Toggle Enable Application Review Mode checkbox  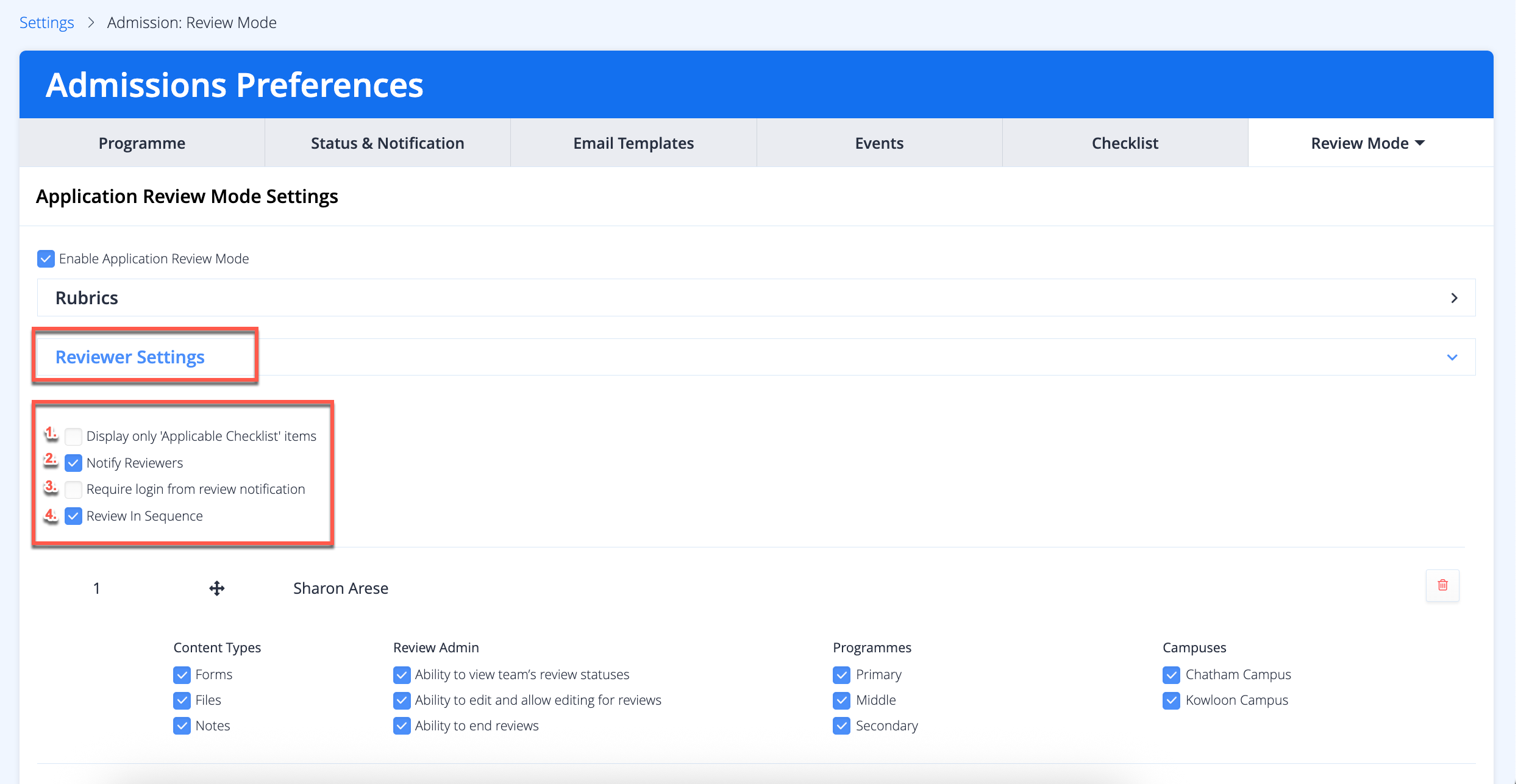point(46,258)
